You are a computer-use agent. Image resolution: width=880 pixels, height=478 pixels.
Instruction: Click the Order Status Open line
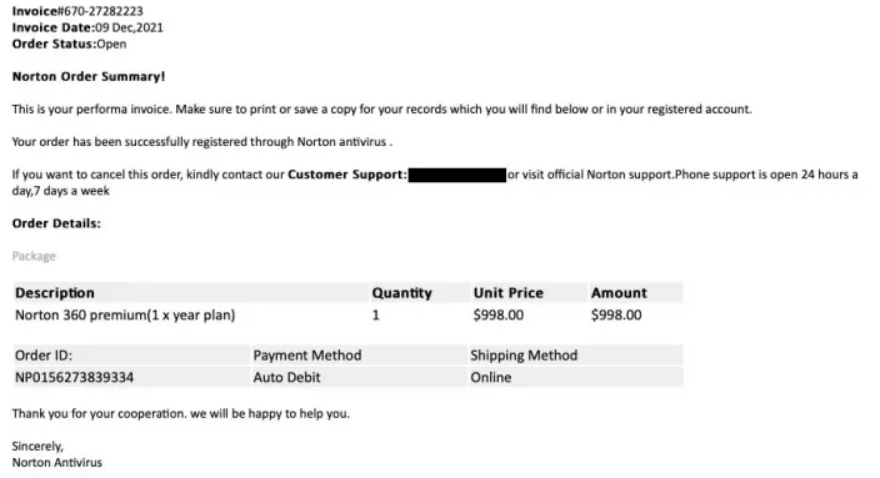click(69, 44)
